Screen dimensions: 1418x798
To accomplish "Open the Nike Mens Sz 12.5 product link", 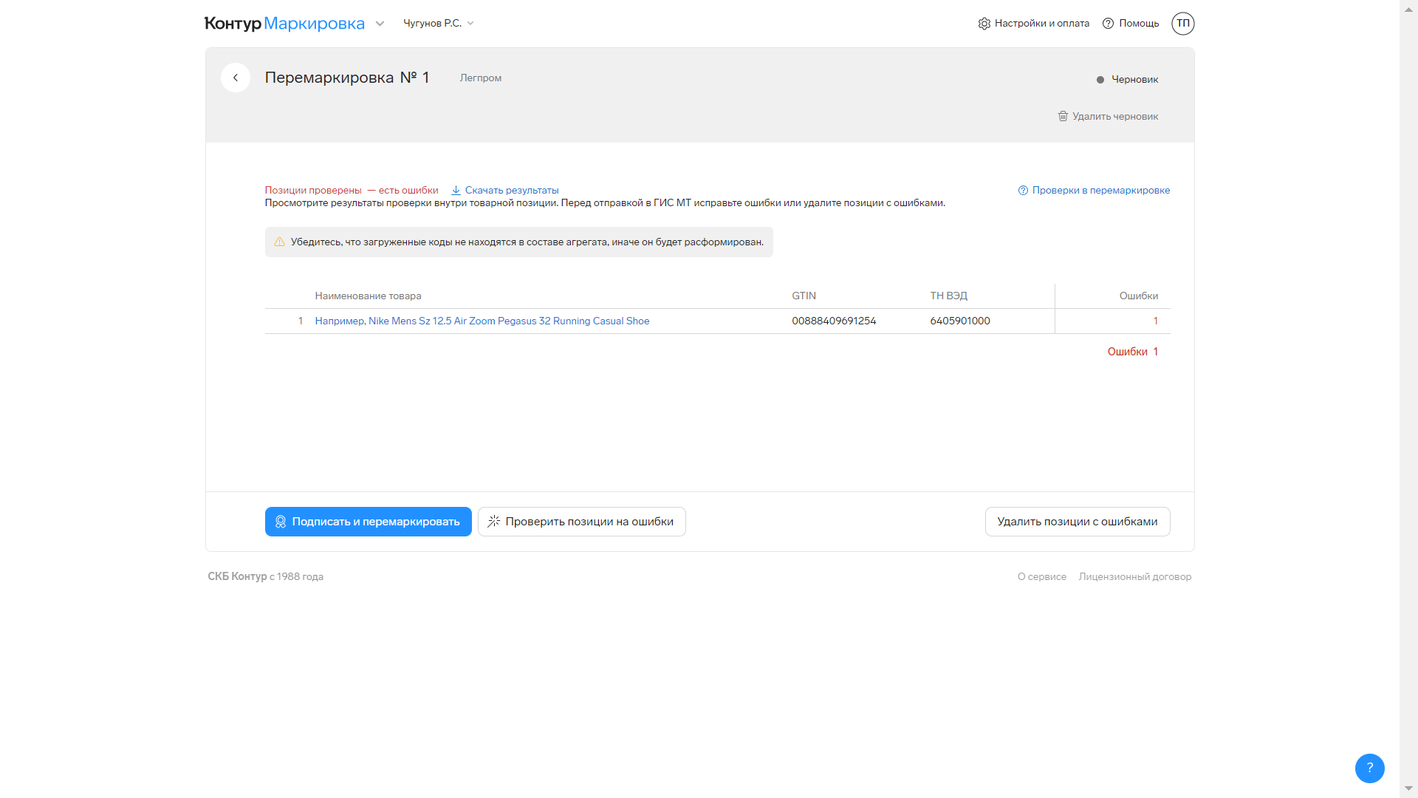I will pyautogui.click(x=482, y=321).
